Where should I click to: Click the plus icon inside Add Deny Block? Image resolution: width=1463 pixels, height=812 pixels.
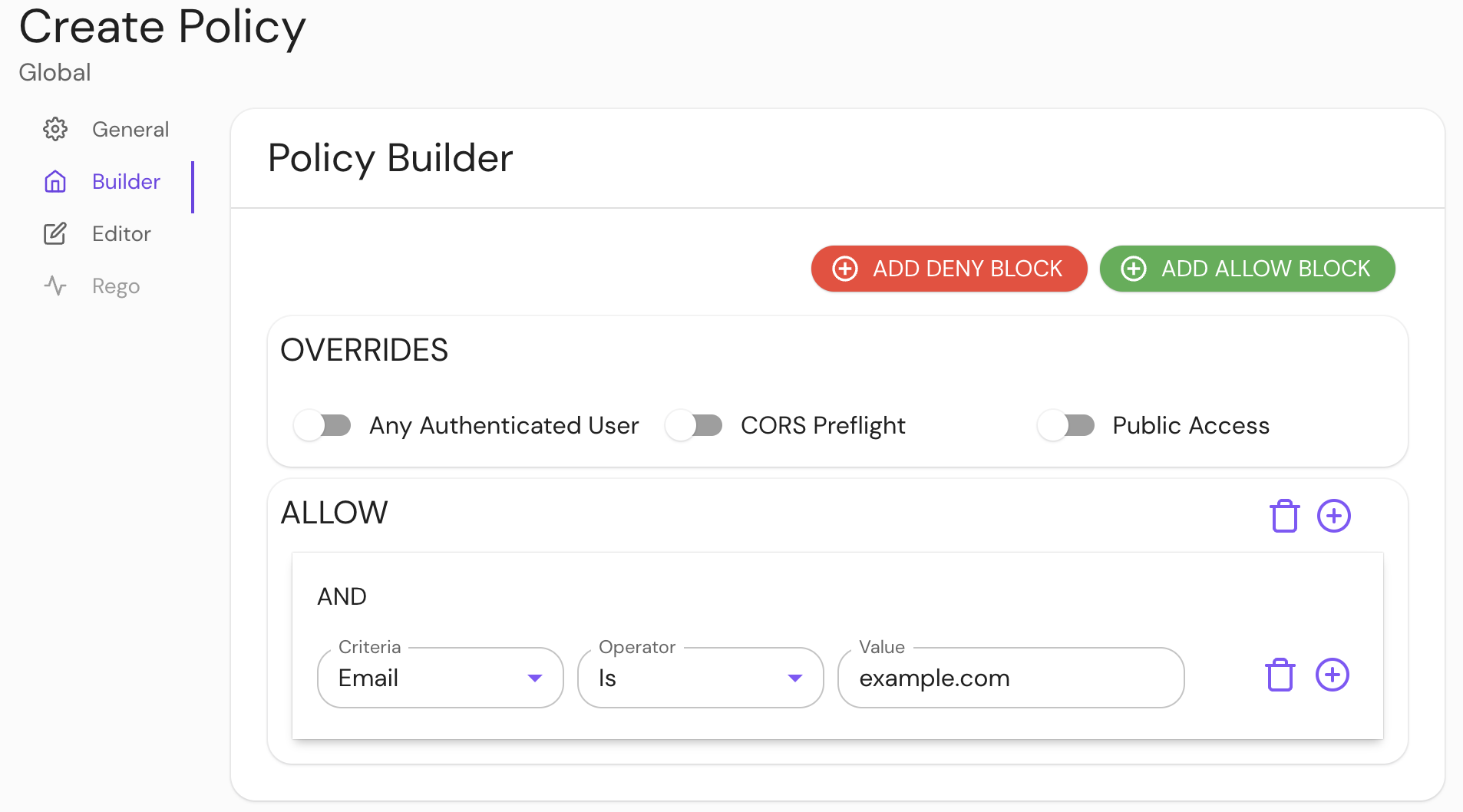point(845,269)
